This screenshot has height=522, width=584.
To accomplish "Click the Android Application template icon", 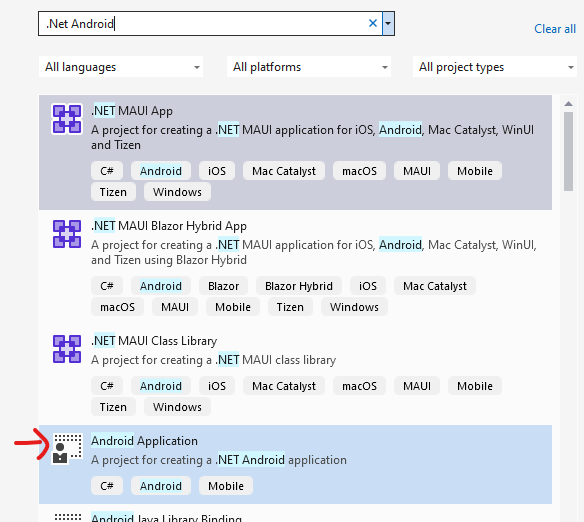I will (67, 449).
